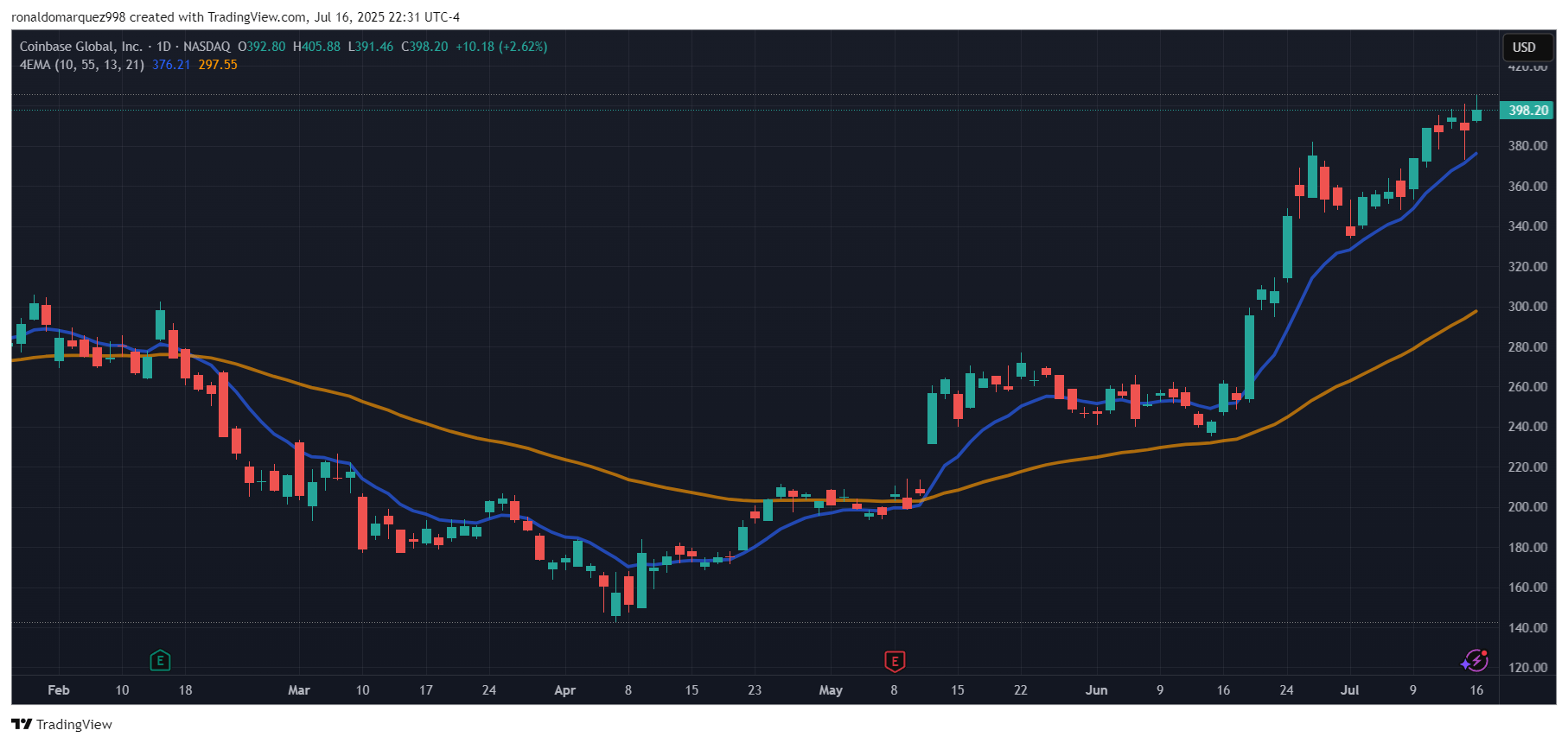Click the open value O392.80

point(261,47)
